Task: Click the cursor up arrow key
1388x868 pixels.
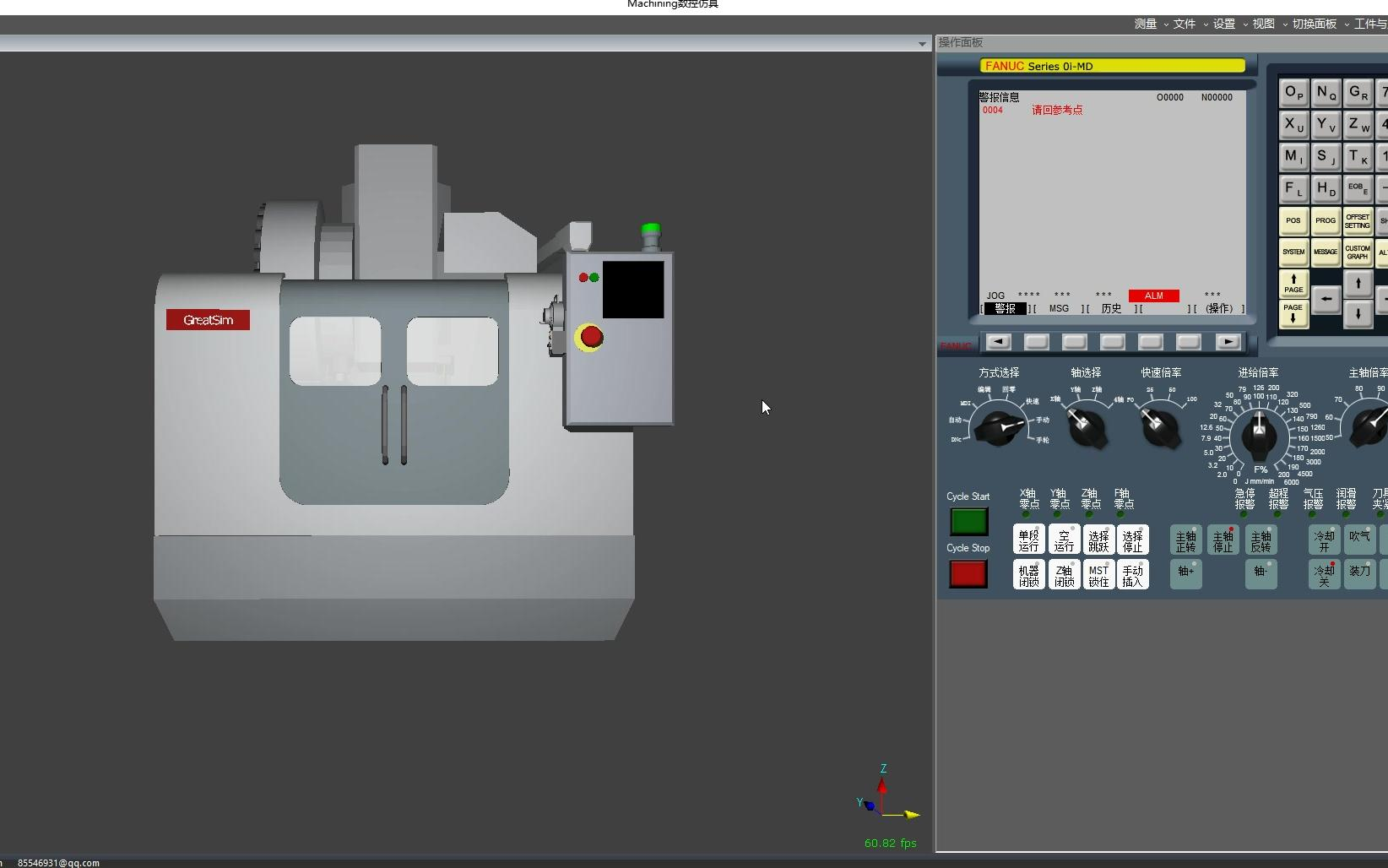Action: (x=1358, y=284)
